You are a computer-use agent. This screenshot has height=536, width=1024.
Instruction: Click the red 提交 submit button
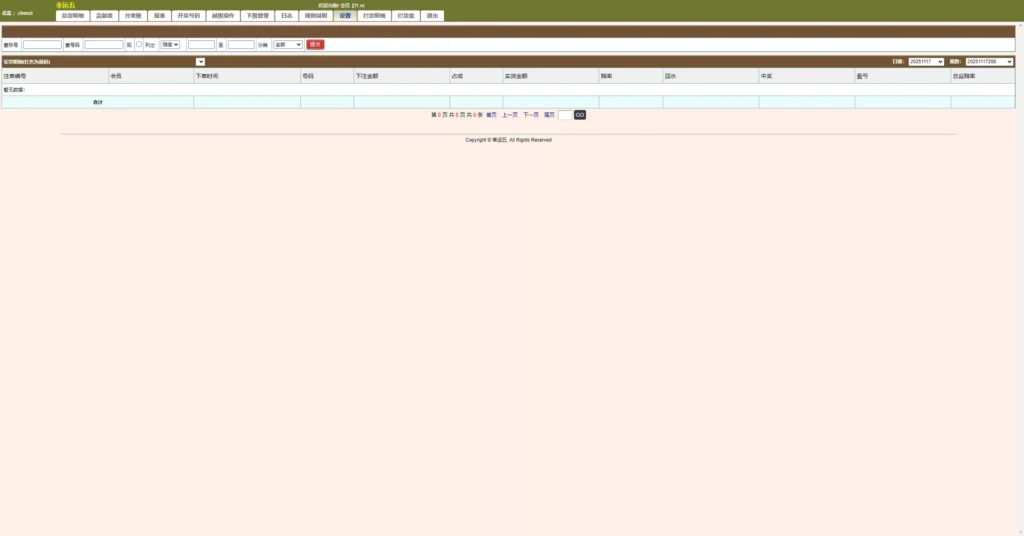315,45
